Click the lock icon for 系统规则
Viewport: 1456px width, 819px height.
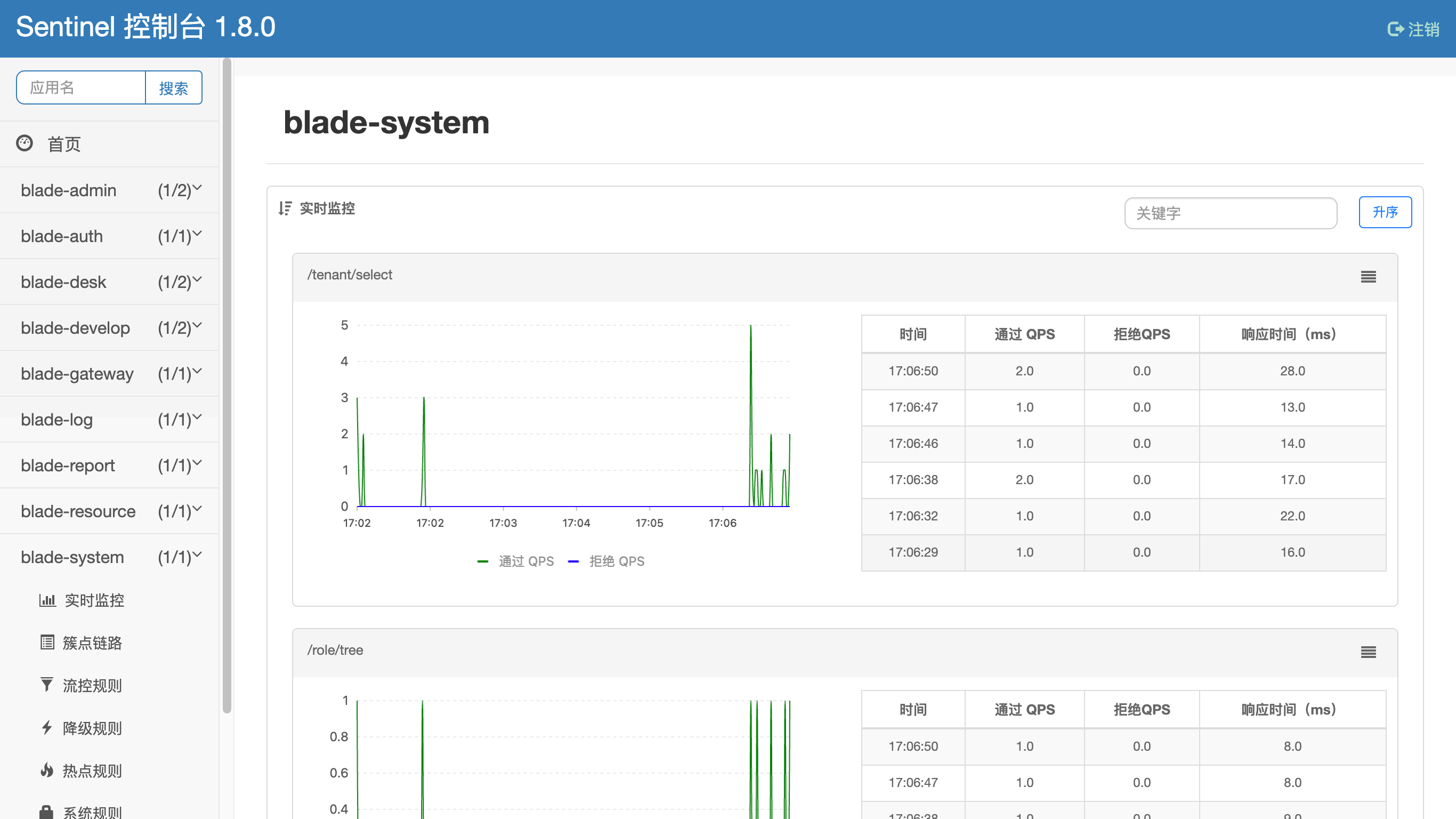click(x=46, y=812)
